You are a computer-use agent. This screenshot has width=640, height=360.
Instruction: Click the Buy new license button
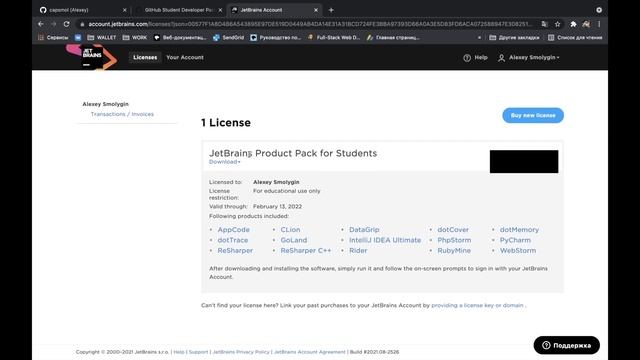click(533, 116)
